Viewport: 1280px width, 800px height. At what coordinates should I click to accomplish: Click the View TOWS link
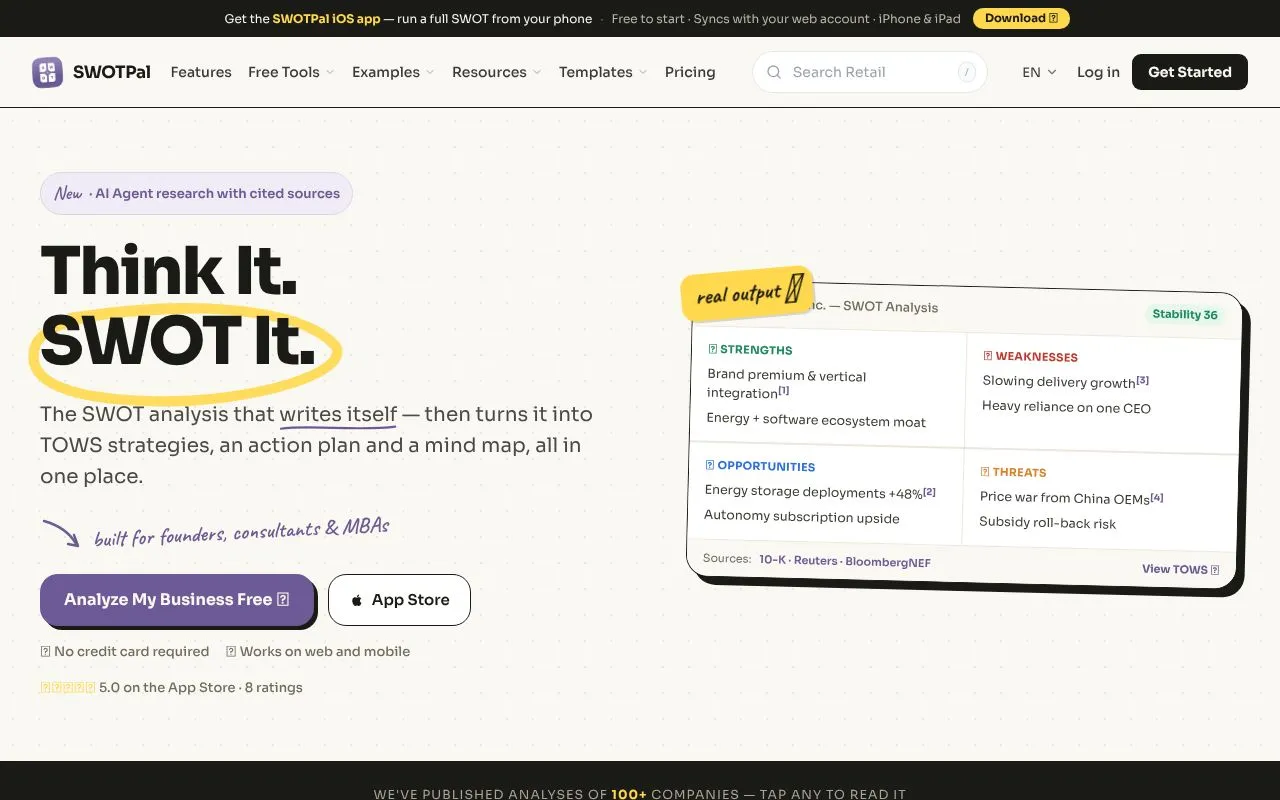pyautogui.click(x=1181, y=569)
